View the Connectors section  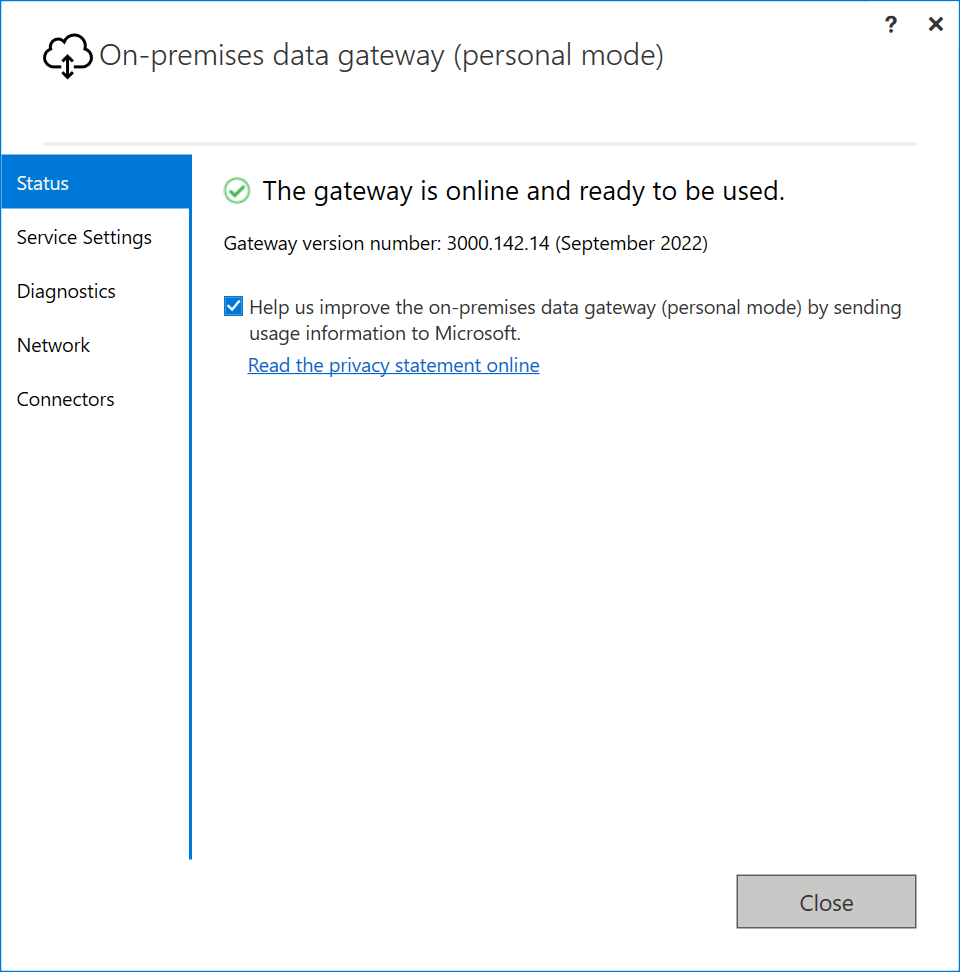tap(65, 399)
